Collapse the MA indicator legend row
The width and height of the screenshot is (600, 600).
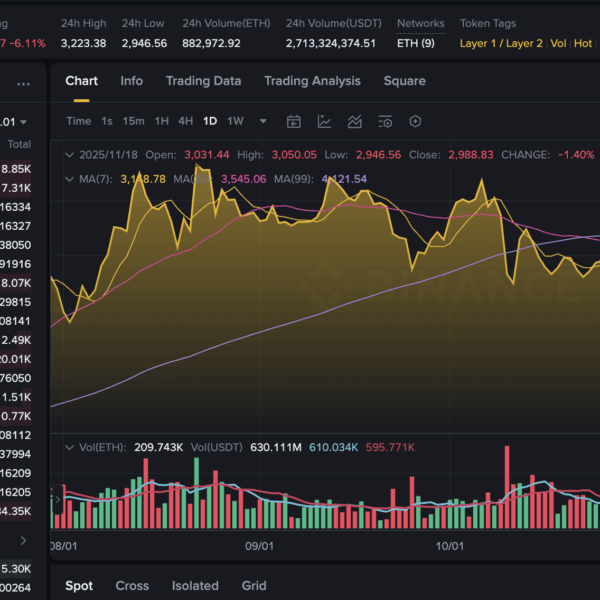(x=68, y=179)
